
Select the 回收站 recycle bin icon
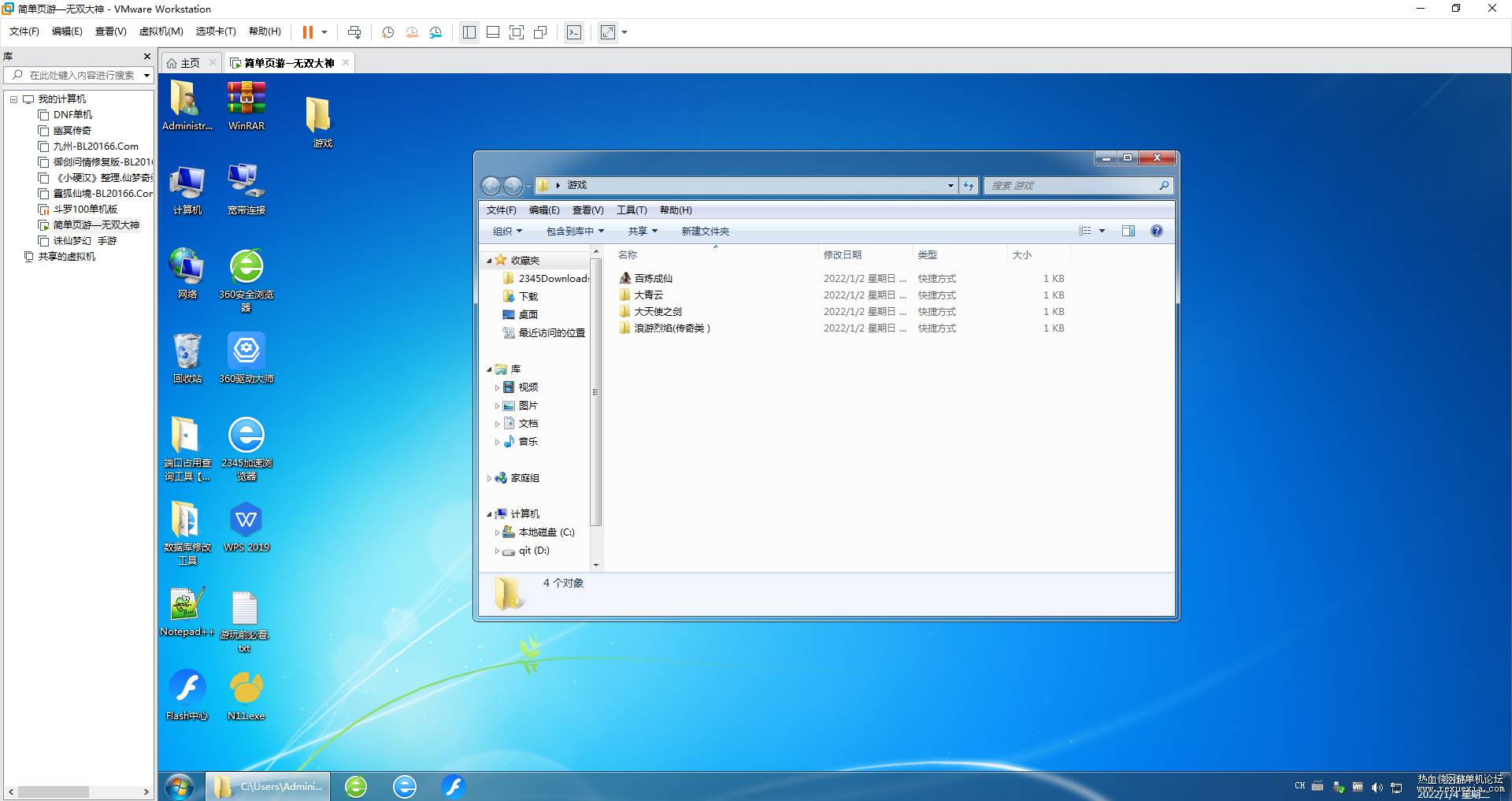tap(187, 358)
